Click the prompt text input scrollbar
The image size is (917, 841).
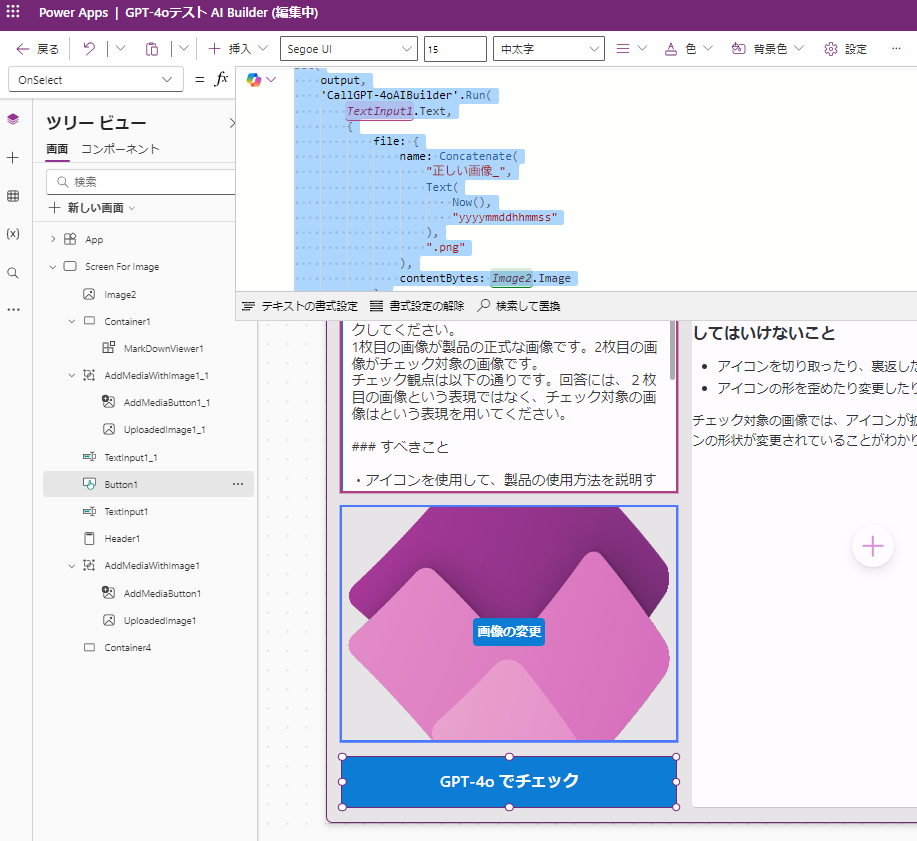[673, 350]
